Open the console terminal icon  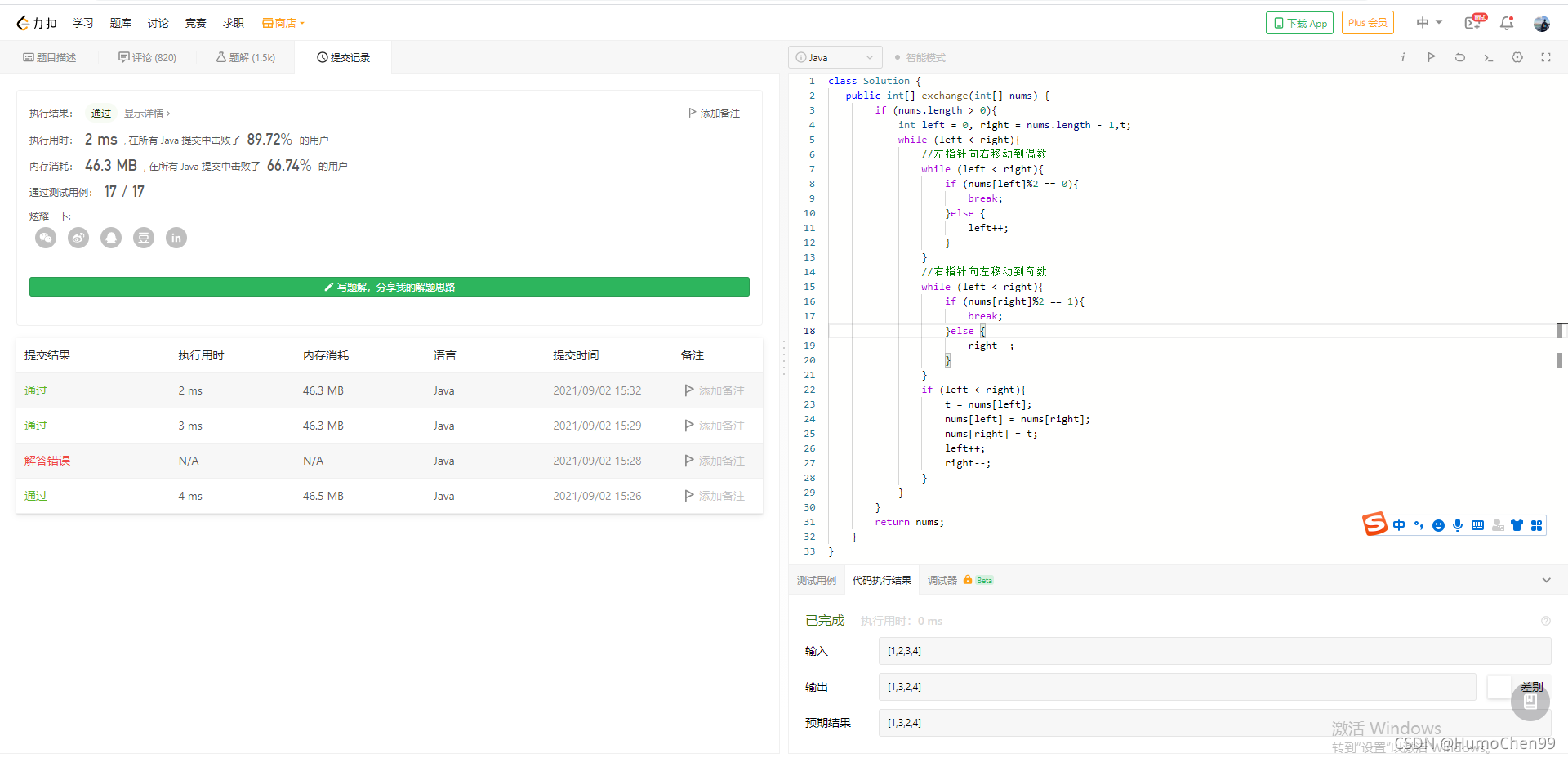point(1488,57)
